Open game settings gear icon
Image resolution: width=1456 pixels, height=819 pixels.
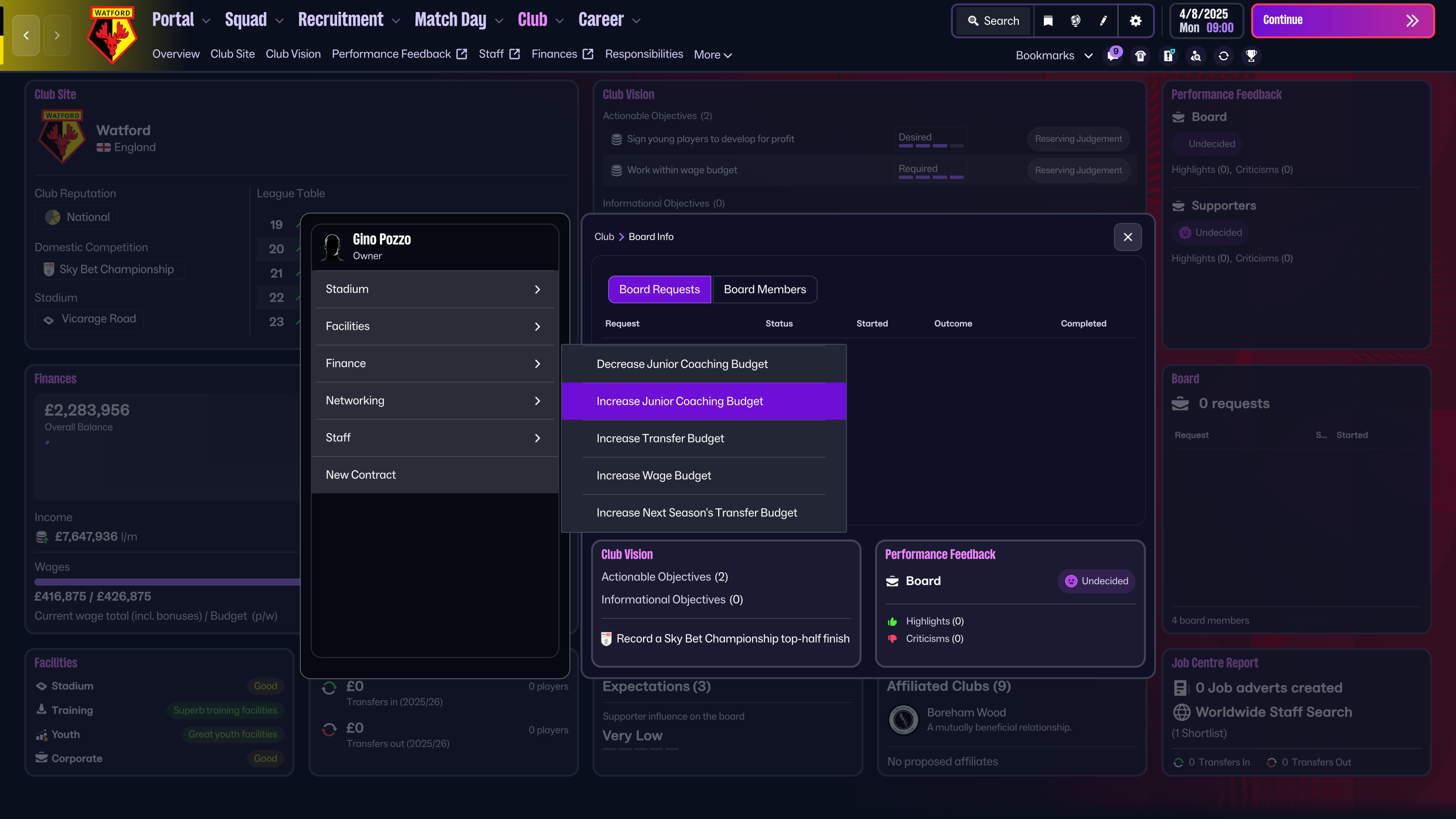pos(1136,21)
